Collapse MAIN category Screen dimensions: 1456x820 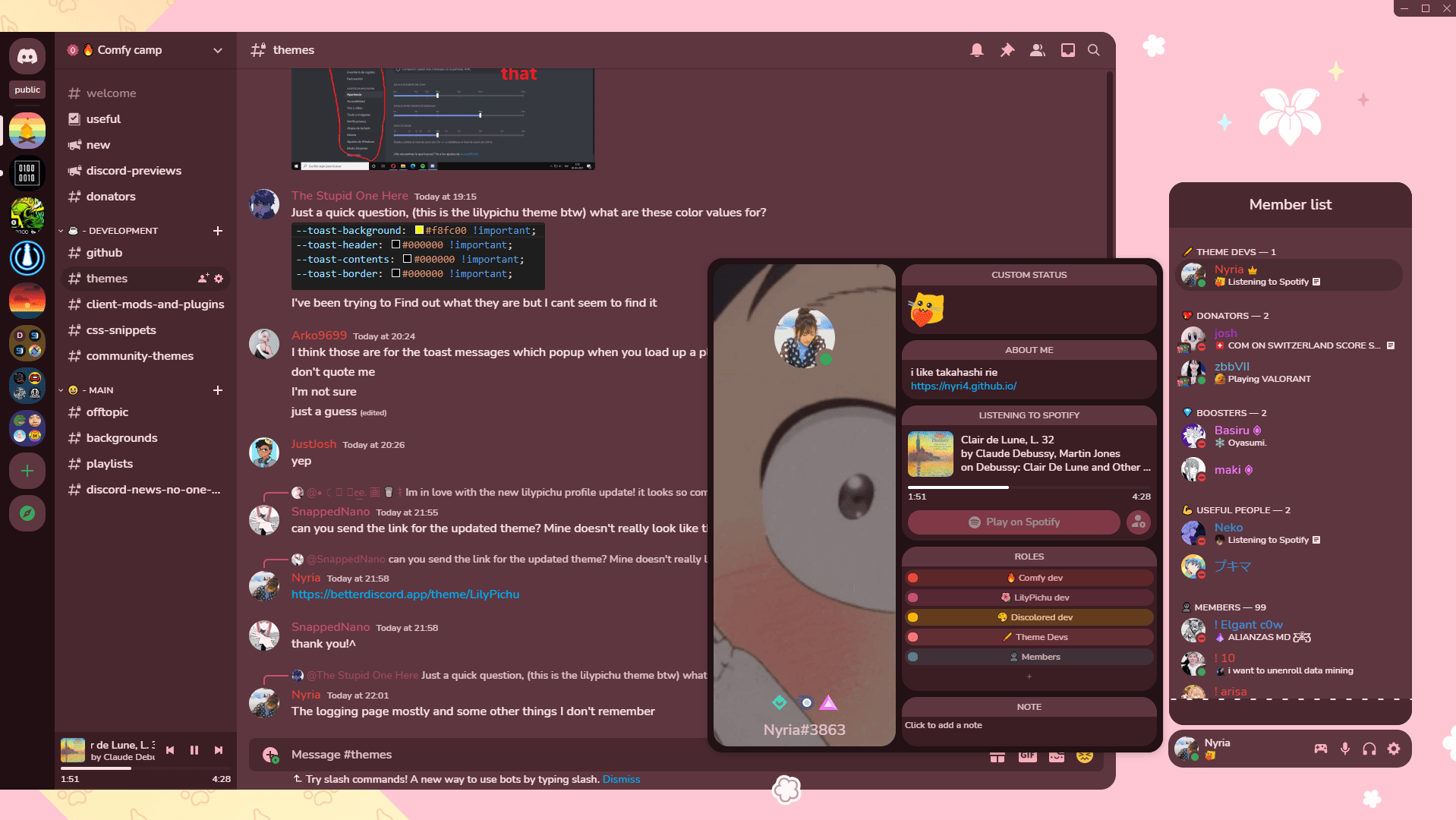pyautogui.click(x=87, y=390)
